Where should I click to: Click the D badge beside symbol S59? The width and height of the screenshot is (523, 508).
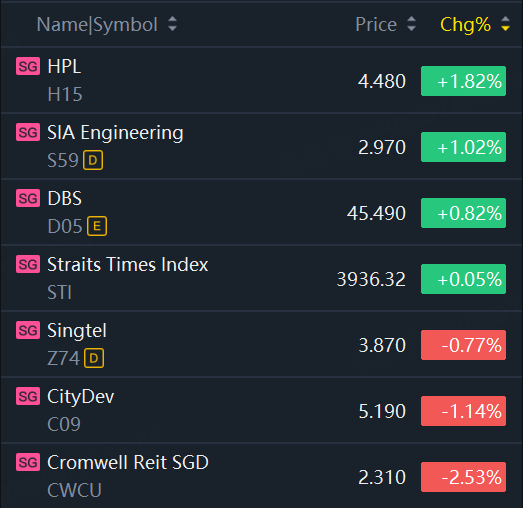tap(93, 160)
